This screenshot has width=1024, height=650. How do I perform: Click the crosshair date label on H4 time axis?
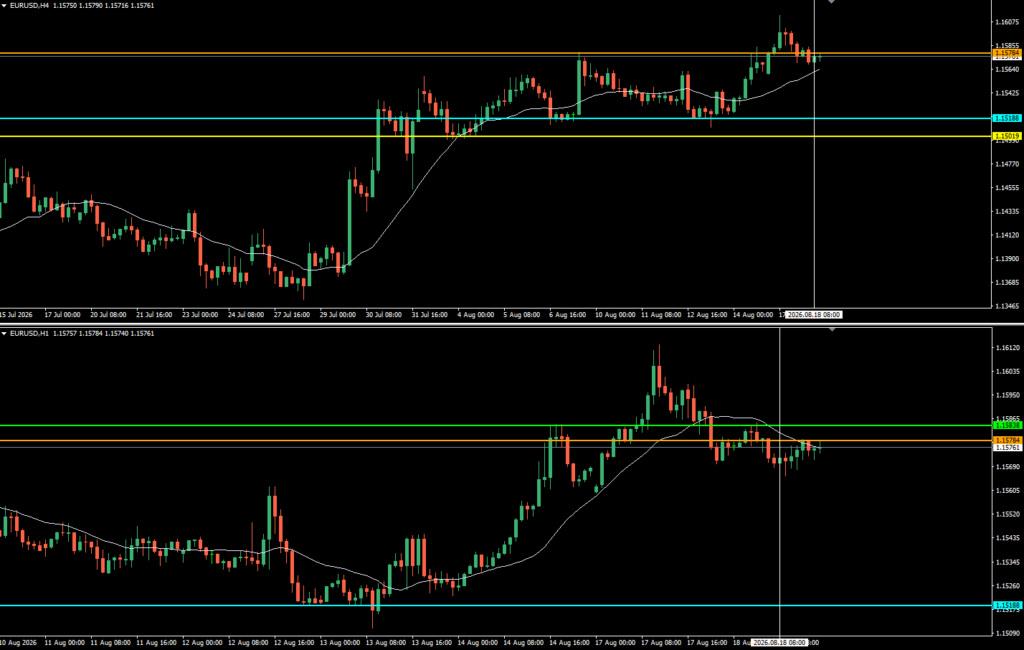tap(814, 314)
